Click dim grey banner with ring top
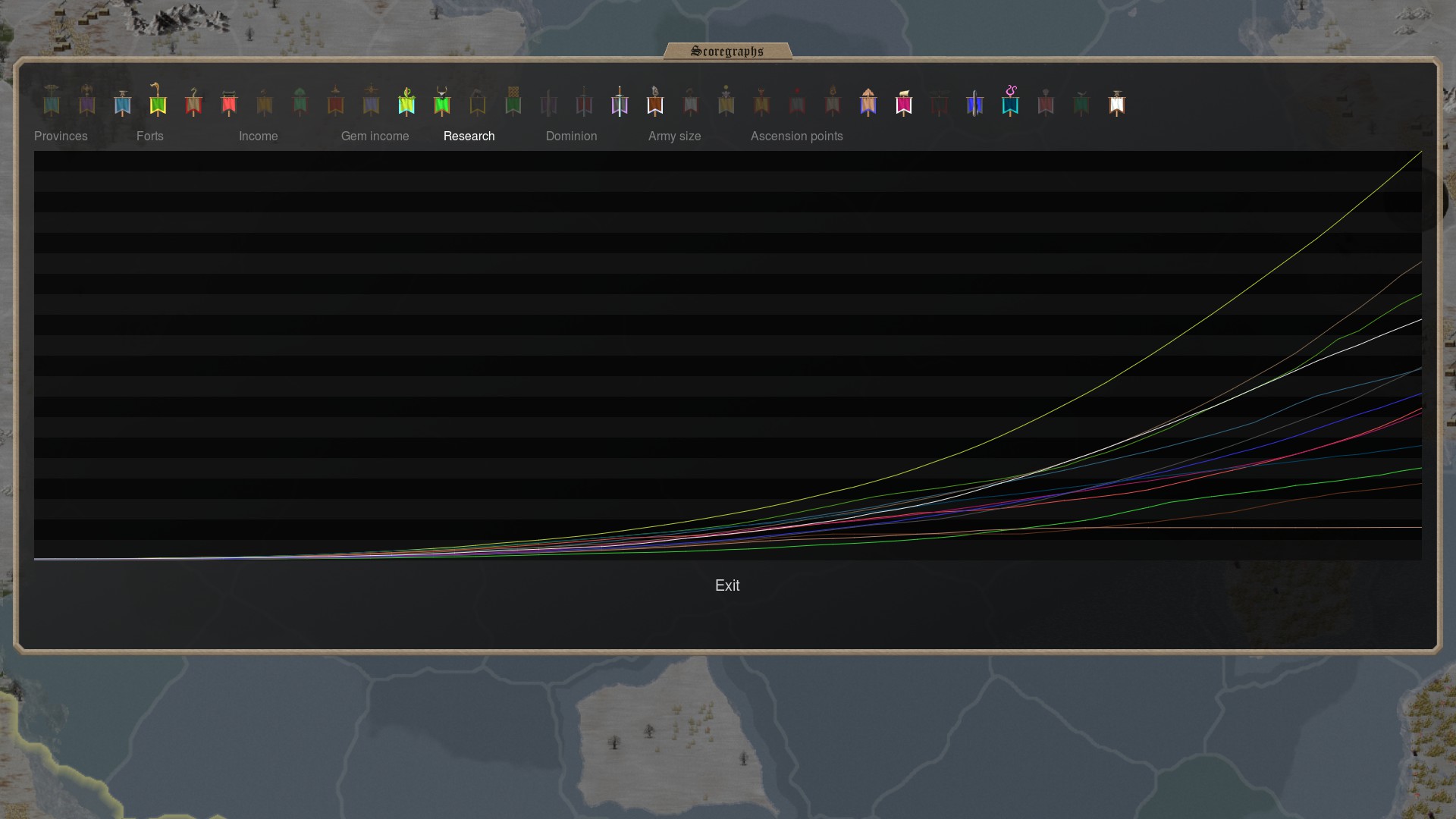The width and height of the screenshot is (1456, 819). [691, 102]
